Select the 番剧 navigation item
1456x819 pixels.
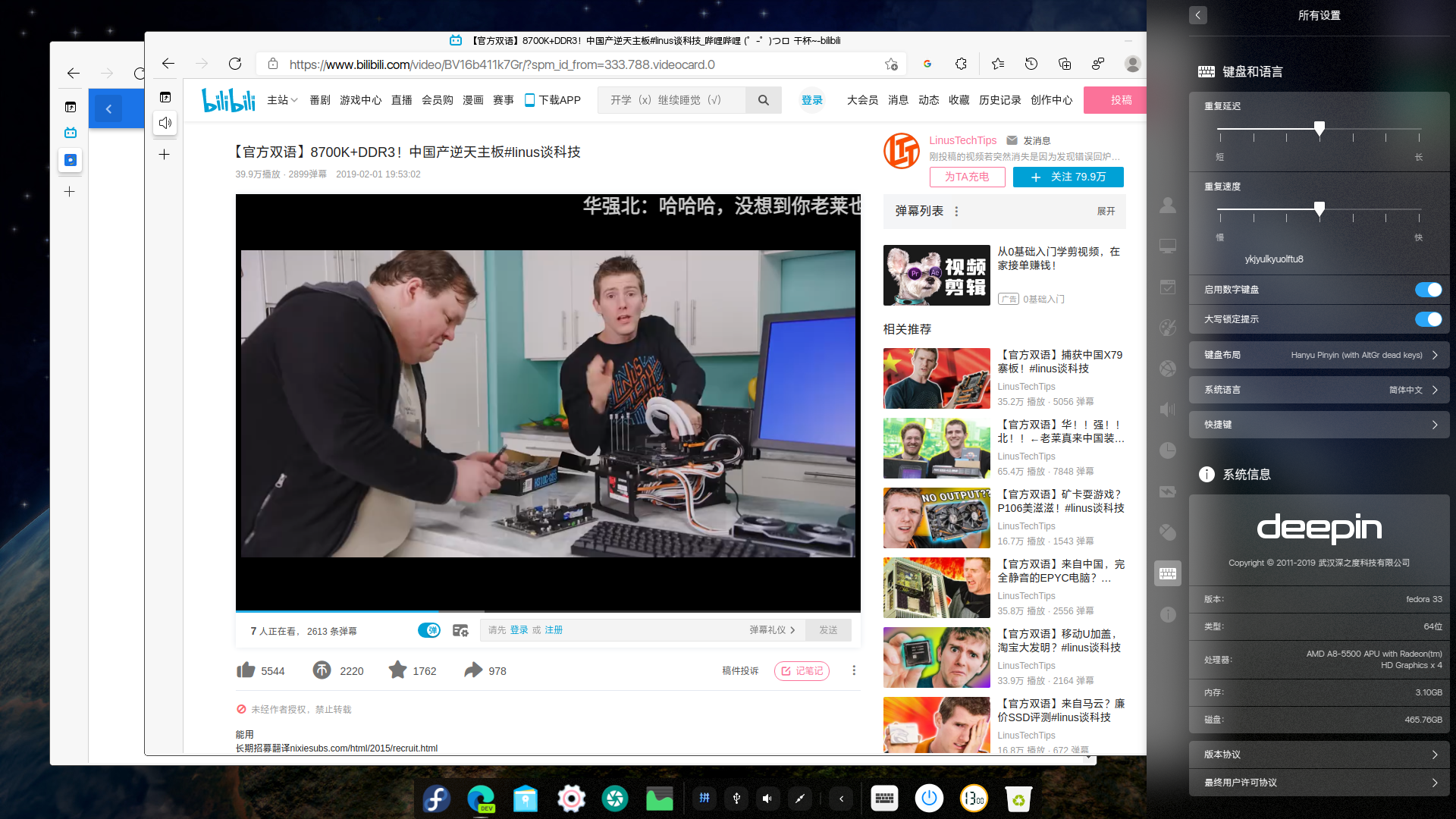[x=319, y=100]
